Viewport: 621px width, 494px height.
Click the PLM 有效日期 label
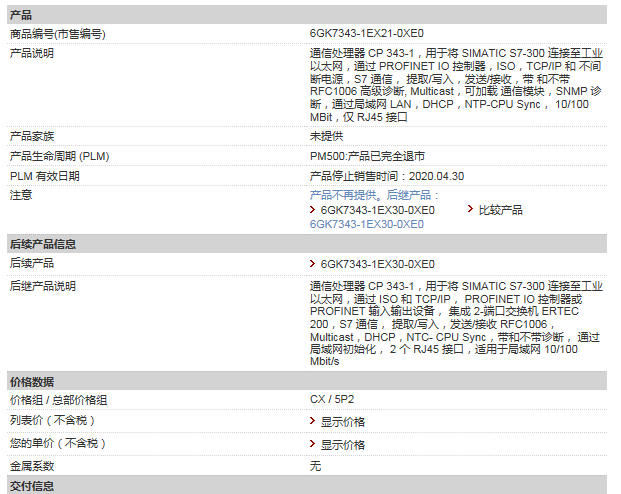click(45, 176)
